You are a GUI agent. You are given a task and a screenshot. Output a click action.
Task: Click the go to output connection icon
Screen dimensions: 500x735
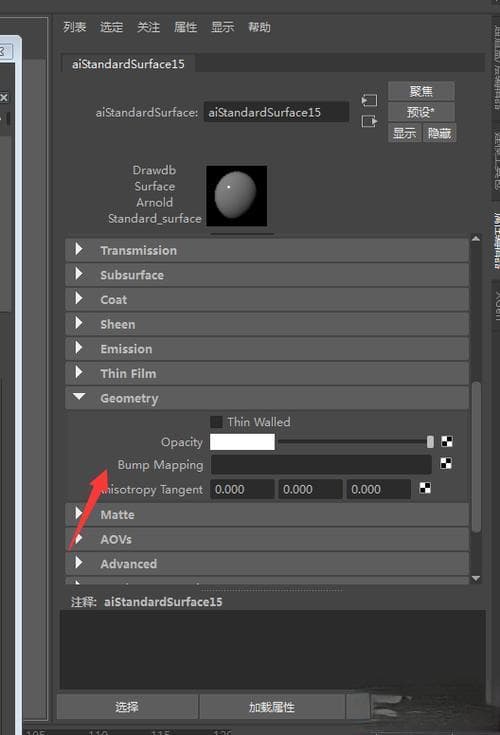pyautogui.click(x=369, y=122)
